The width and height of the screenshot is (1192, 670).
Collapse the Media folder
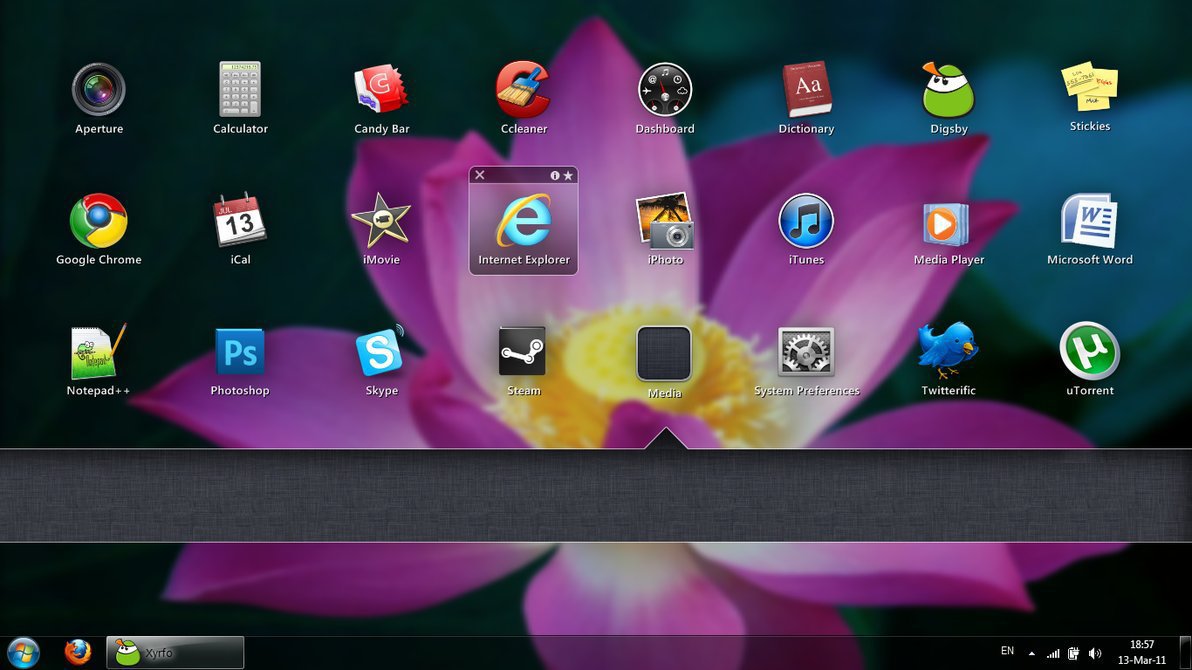pyautogui.click(x=664, y=353)
